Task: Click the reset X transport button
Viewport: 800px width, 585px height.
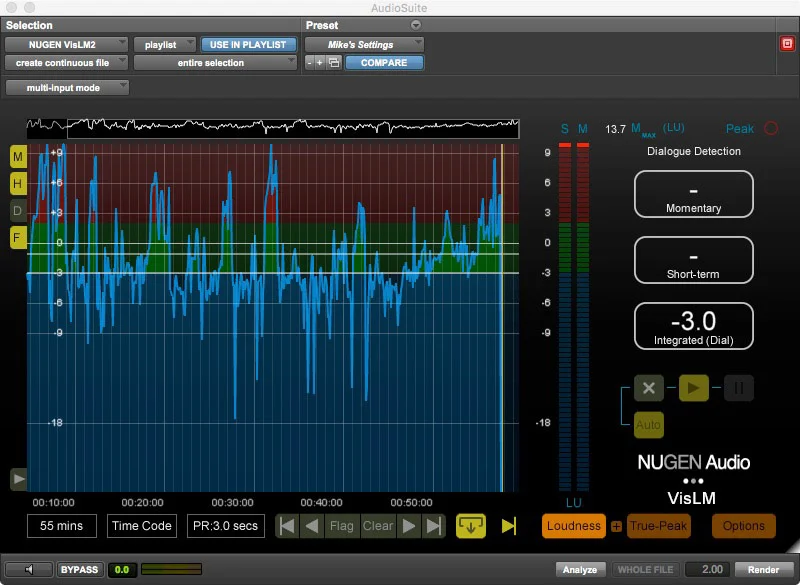Action: click(x=649, y=388)
